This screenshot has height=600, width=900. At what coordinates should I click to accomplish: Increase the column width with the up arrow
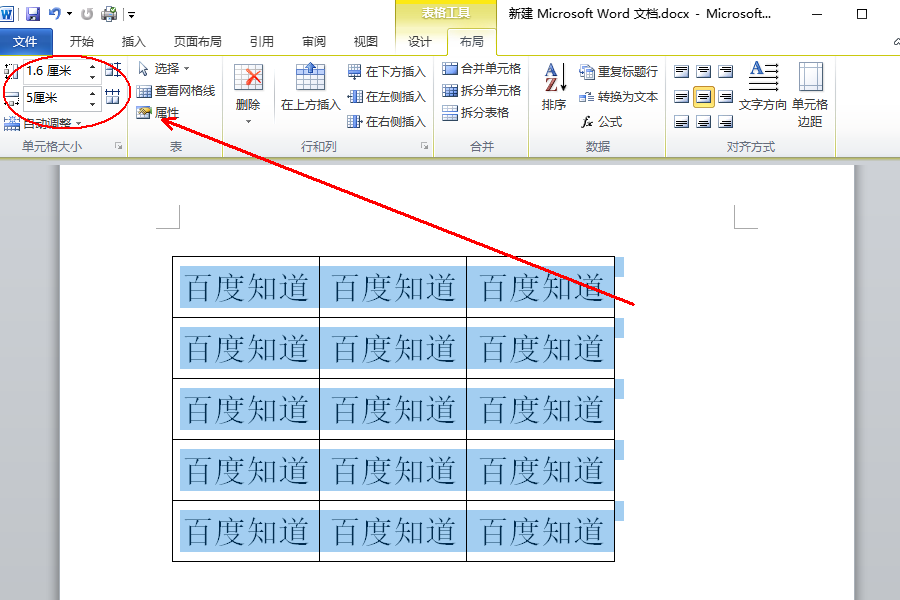pyautogui.click(x=92, y=93)
